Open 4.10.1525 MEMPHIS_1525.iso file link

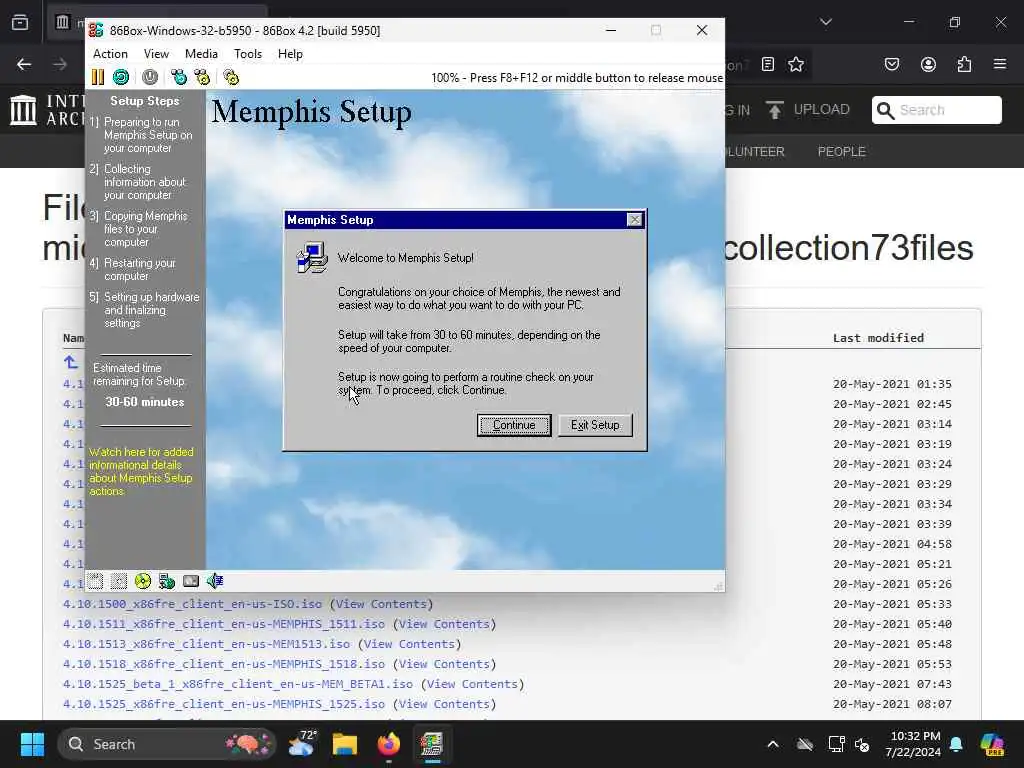point(224,704)
